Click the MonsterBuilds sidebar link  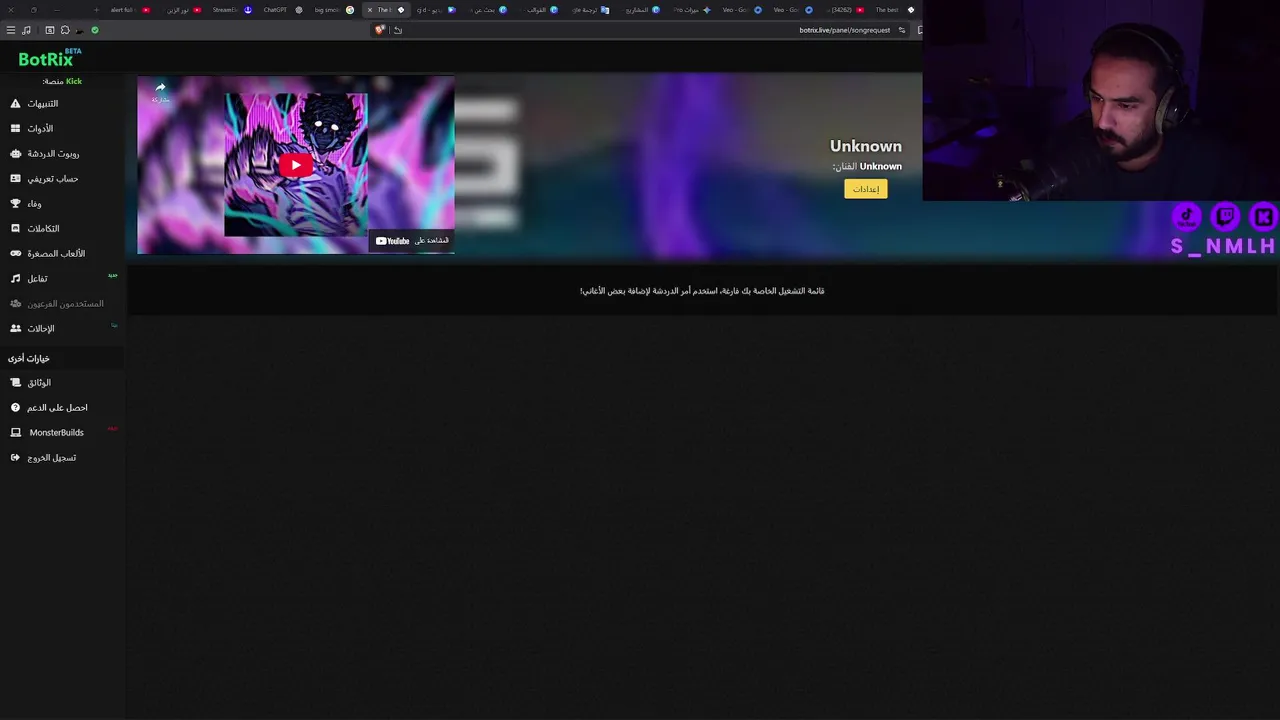[57, 433]
